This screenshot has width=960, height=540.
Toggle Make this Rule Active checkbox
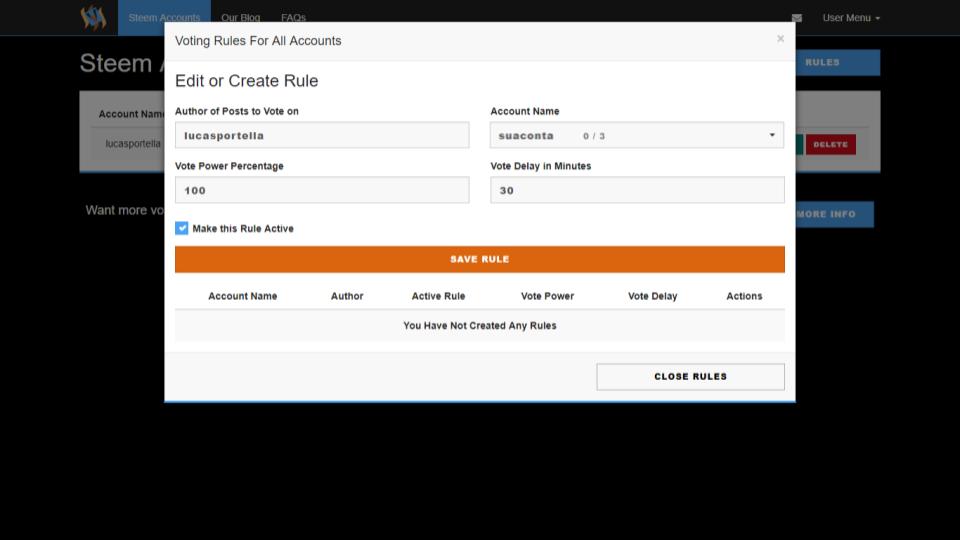pyautogui.click(x=182, y=228)
